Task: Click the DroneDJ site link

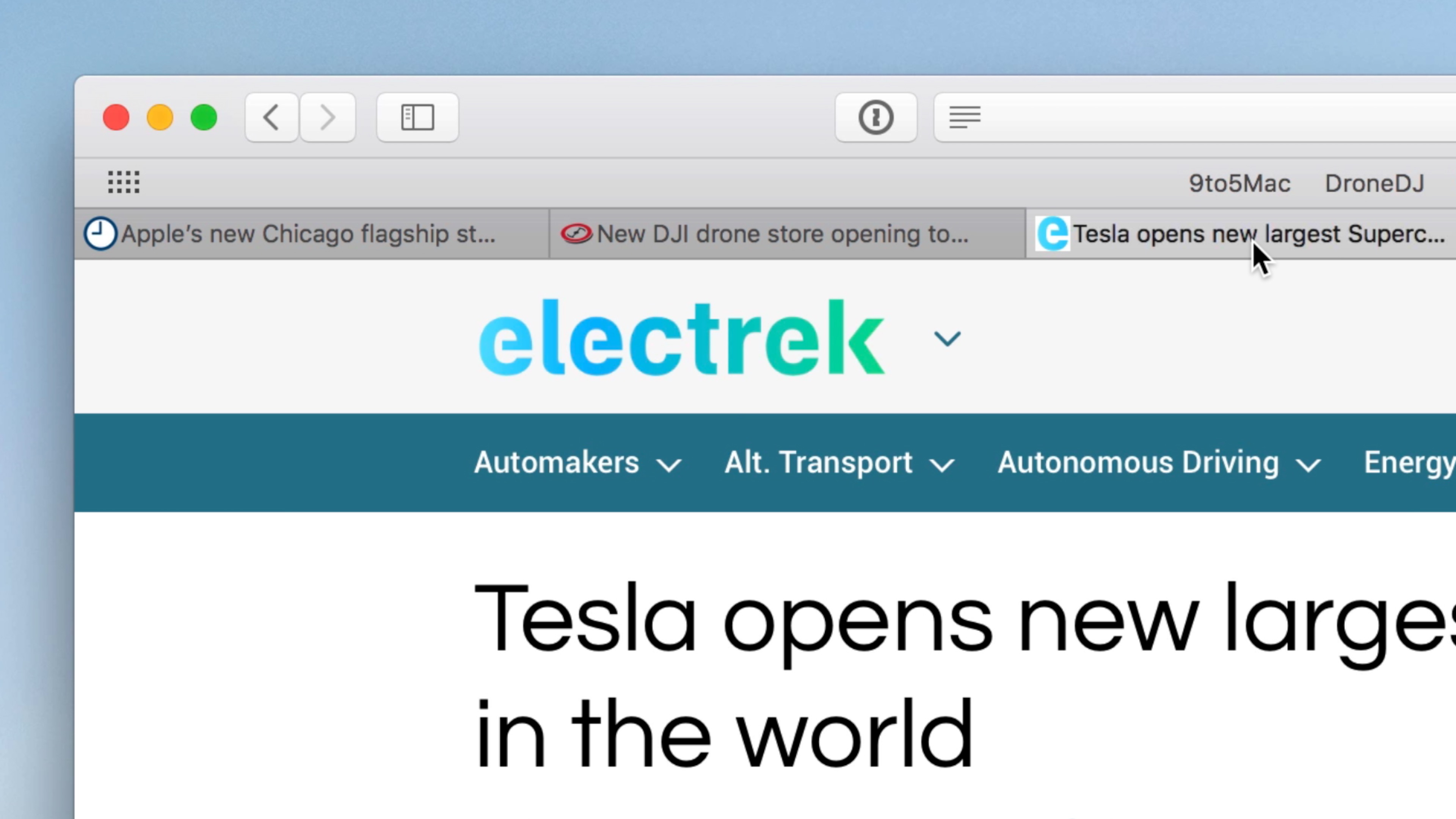Action: tap(1374, 183)
